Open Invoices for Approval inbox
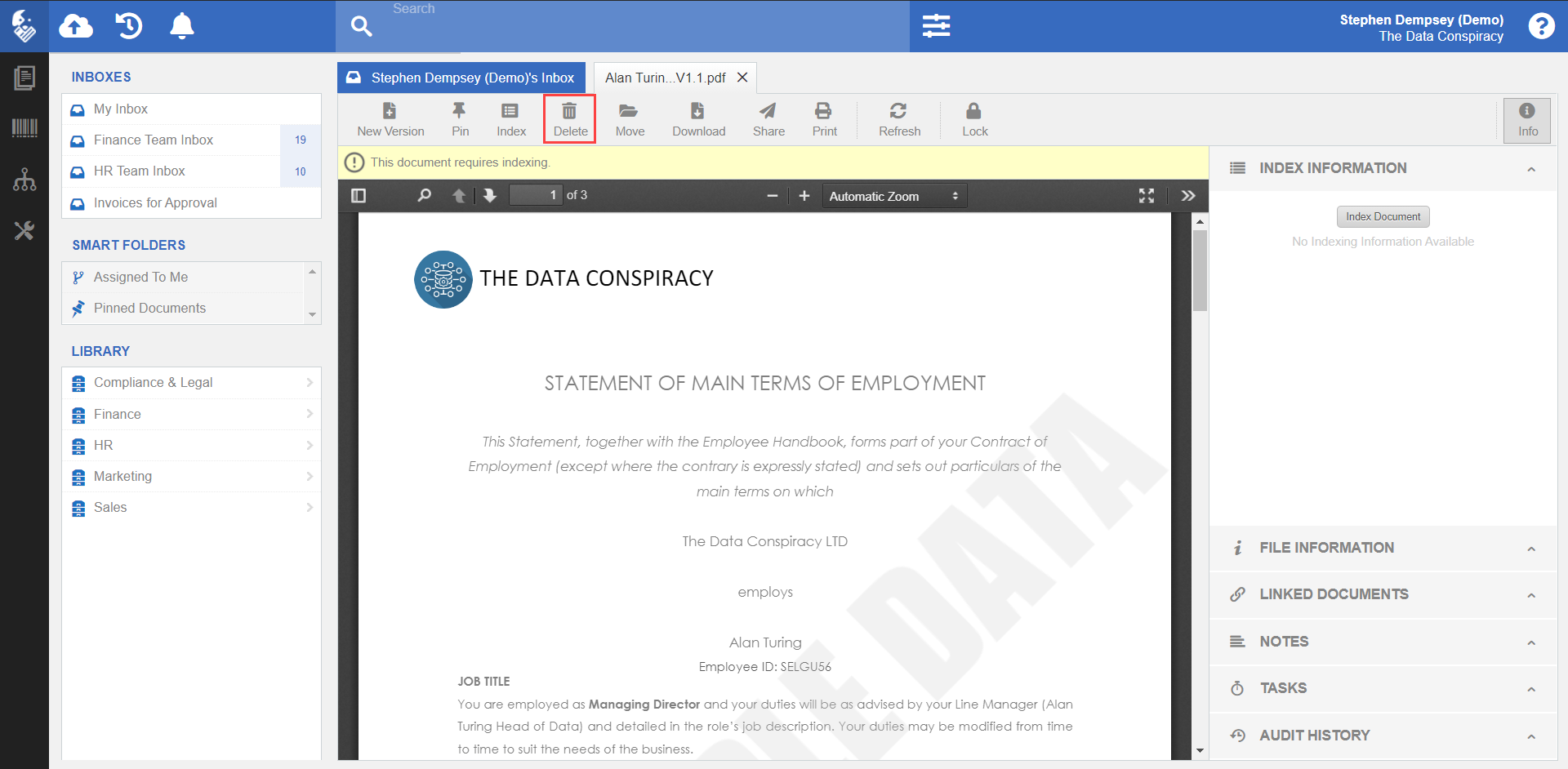 click(191, 202)
